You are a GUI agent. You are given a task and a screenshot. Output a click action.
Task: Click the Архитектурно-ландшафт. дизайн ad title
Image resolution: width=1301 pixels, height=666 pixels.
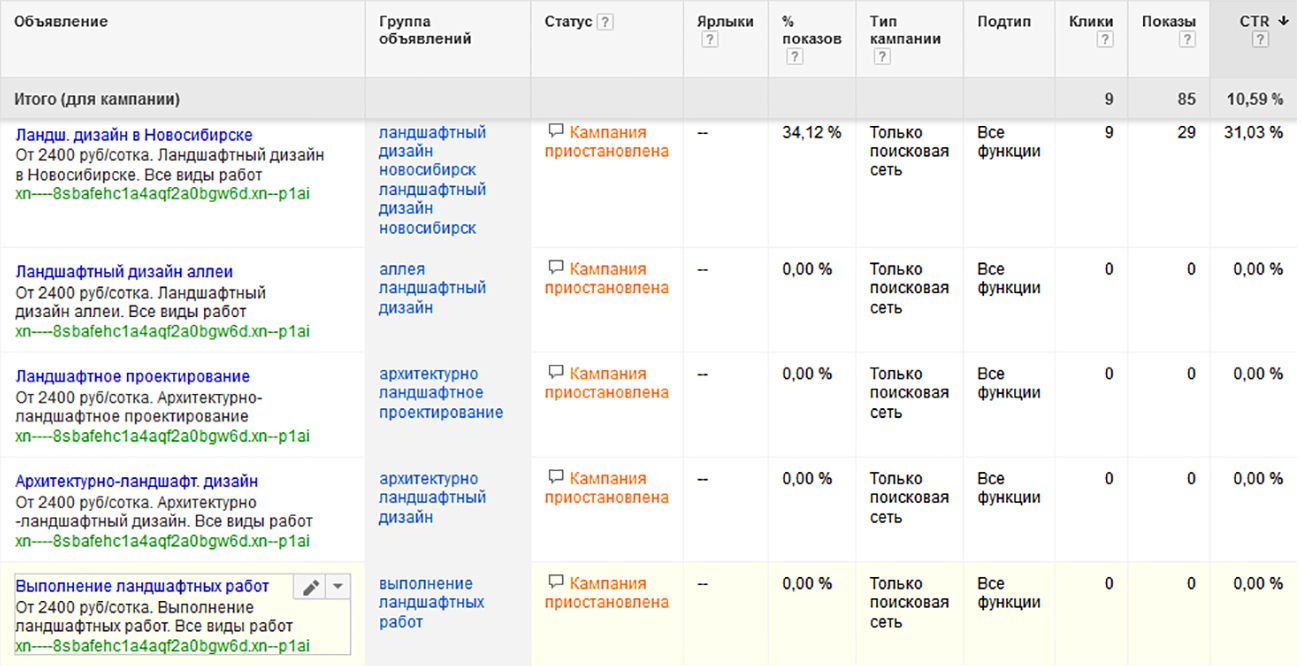coord(137,482)
